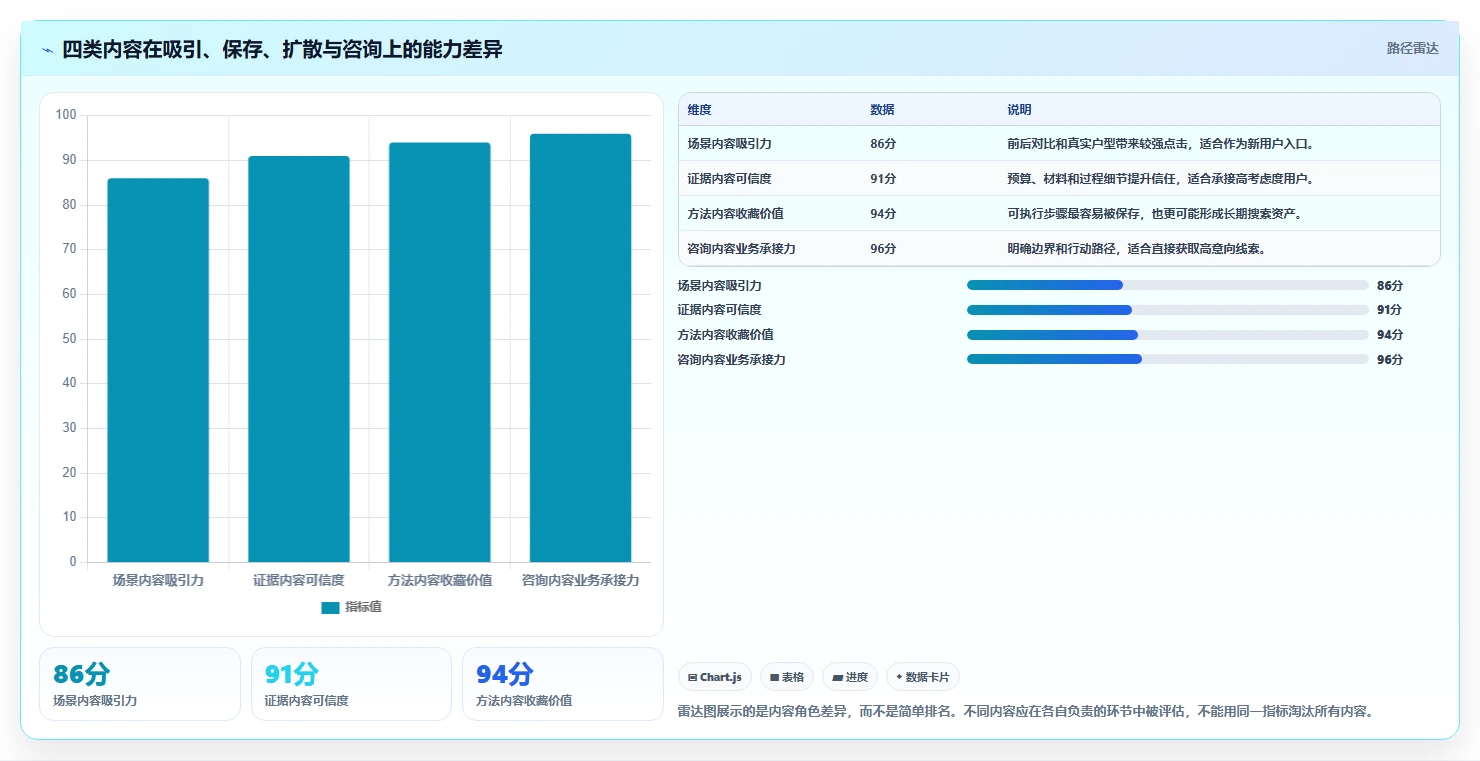Click the 91分 value after the progress bar
1480x761 pixels.
[x=1390, y=310]
